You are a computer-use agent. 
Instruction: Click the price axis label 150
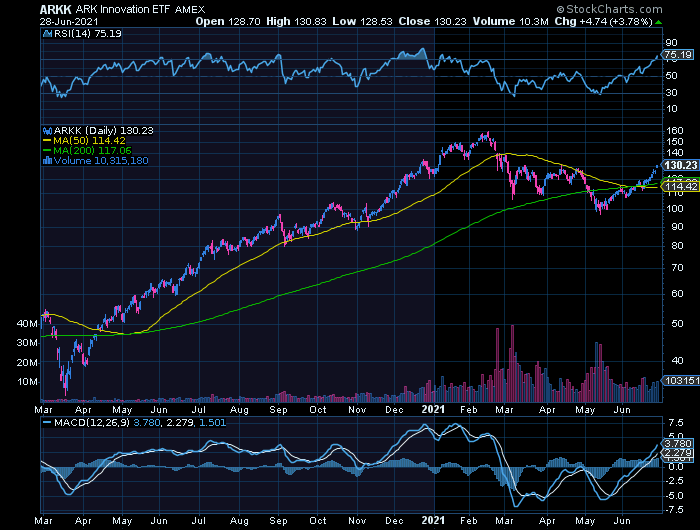pyautogui.click(x=674, y=142)
